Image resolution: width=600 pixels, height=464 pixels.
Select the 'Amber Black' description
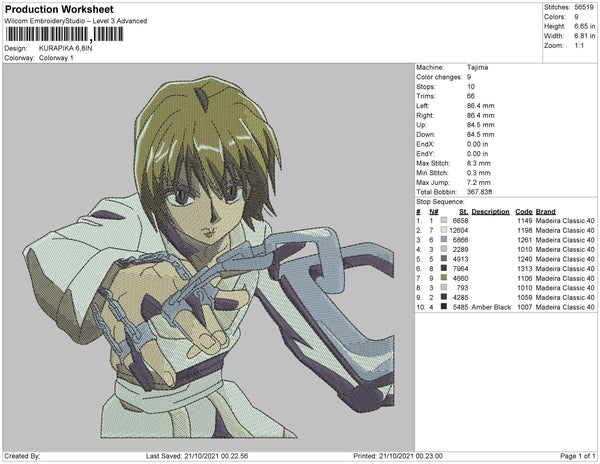coord(491,307)
